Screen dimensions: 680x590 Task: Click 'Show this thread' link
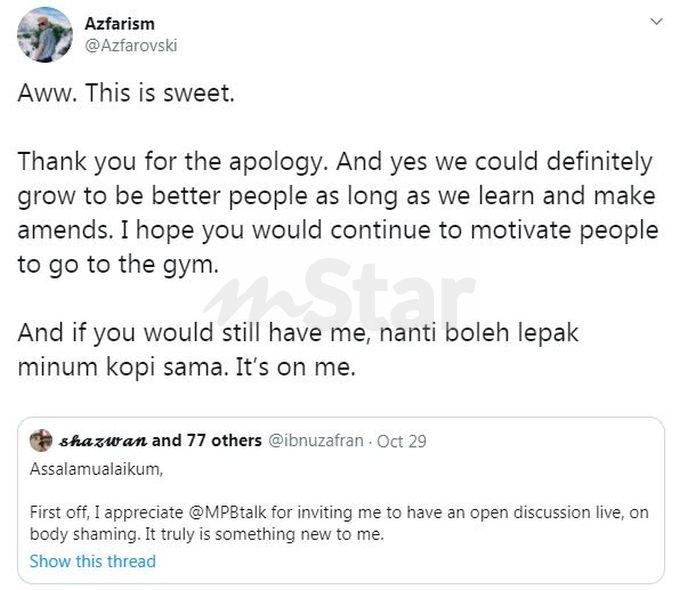click(93, 561)
